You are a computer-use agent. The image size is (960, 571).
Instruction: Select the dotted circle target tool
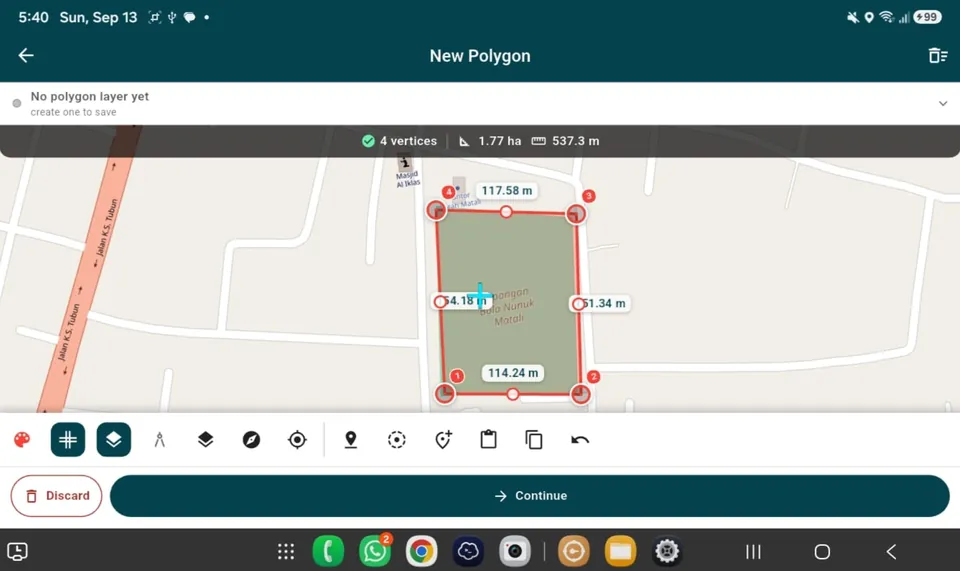pos(397,439)
